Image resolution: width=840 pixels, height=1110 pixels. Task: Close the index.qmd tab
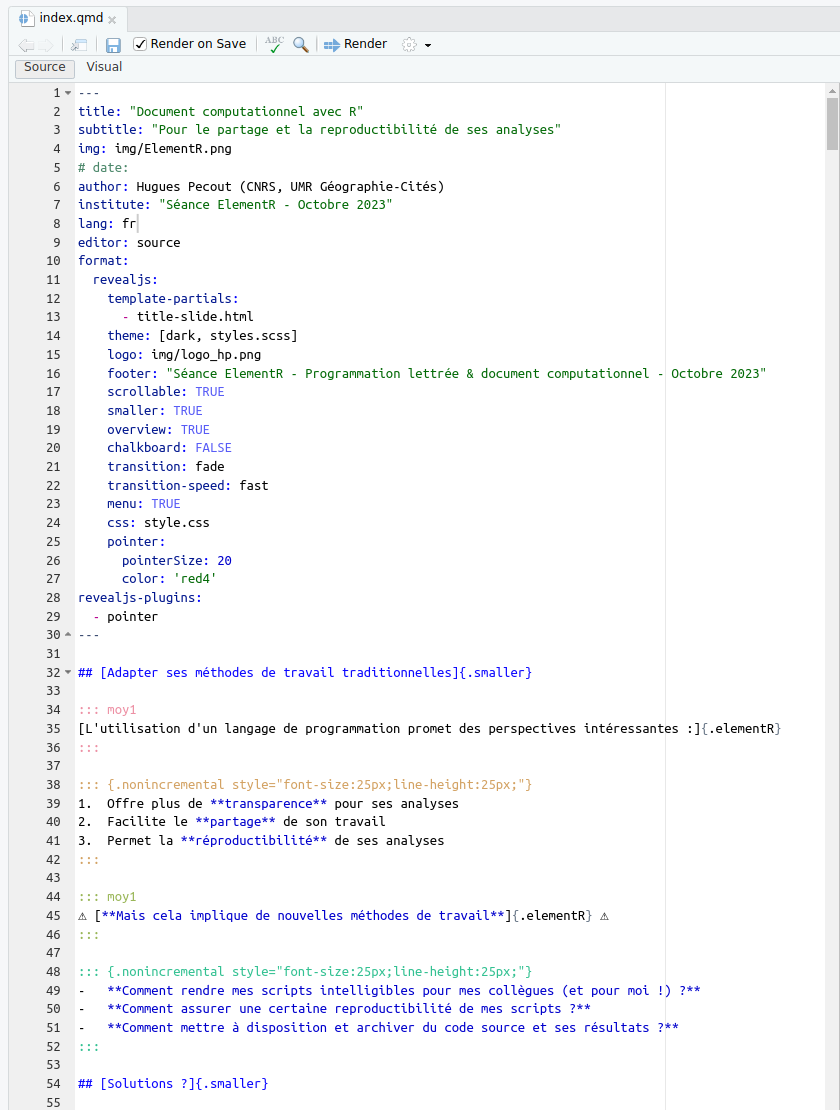pyautogui.click(x=112, y=19)
